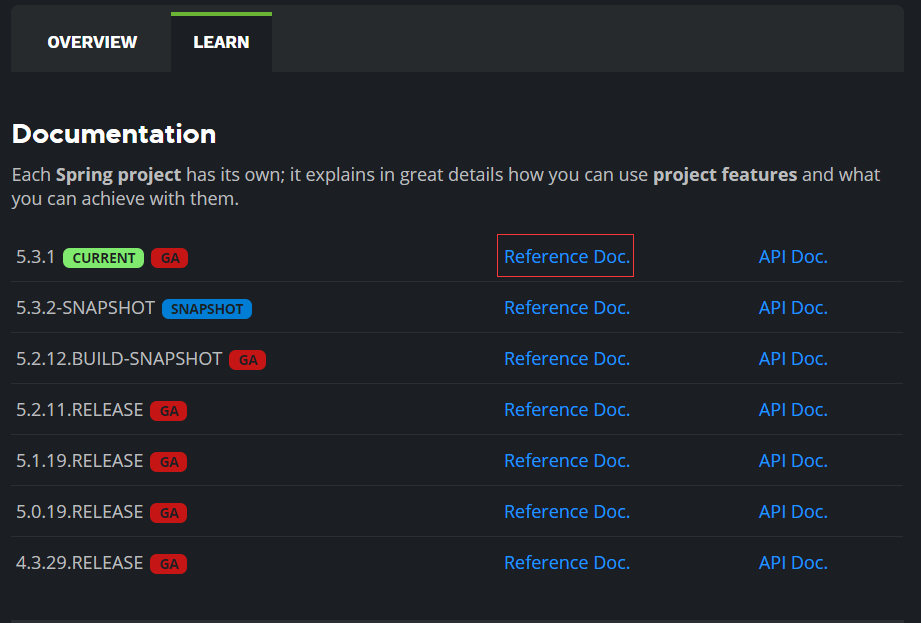Open API Doc. for 5.3.1
This screenshot has width=921, height=623.
tap(793, 256)
